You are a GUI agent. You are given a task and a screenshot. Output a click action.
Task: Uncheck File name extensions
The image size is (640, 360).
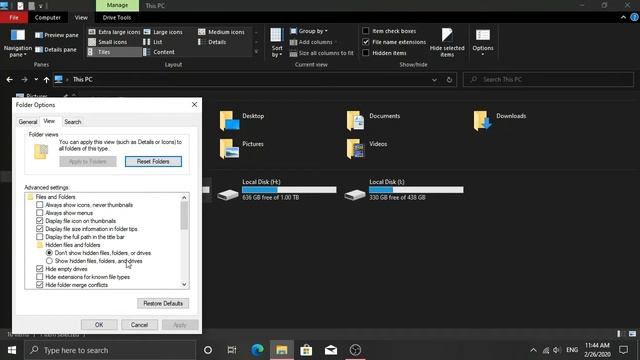366,42
